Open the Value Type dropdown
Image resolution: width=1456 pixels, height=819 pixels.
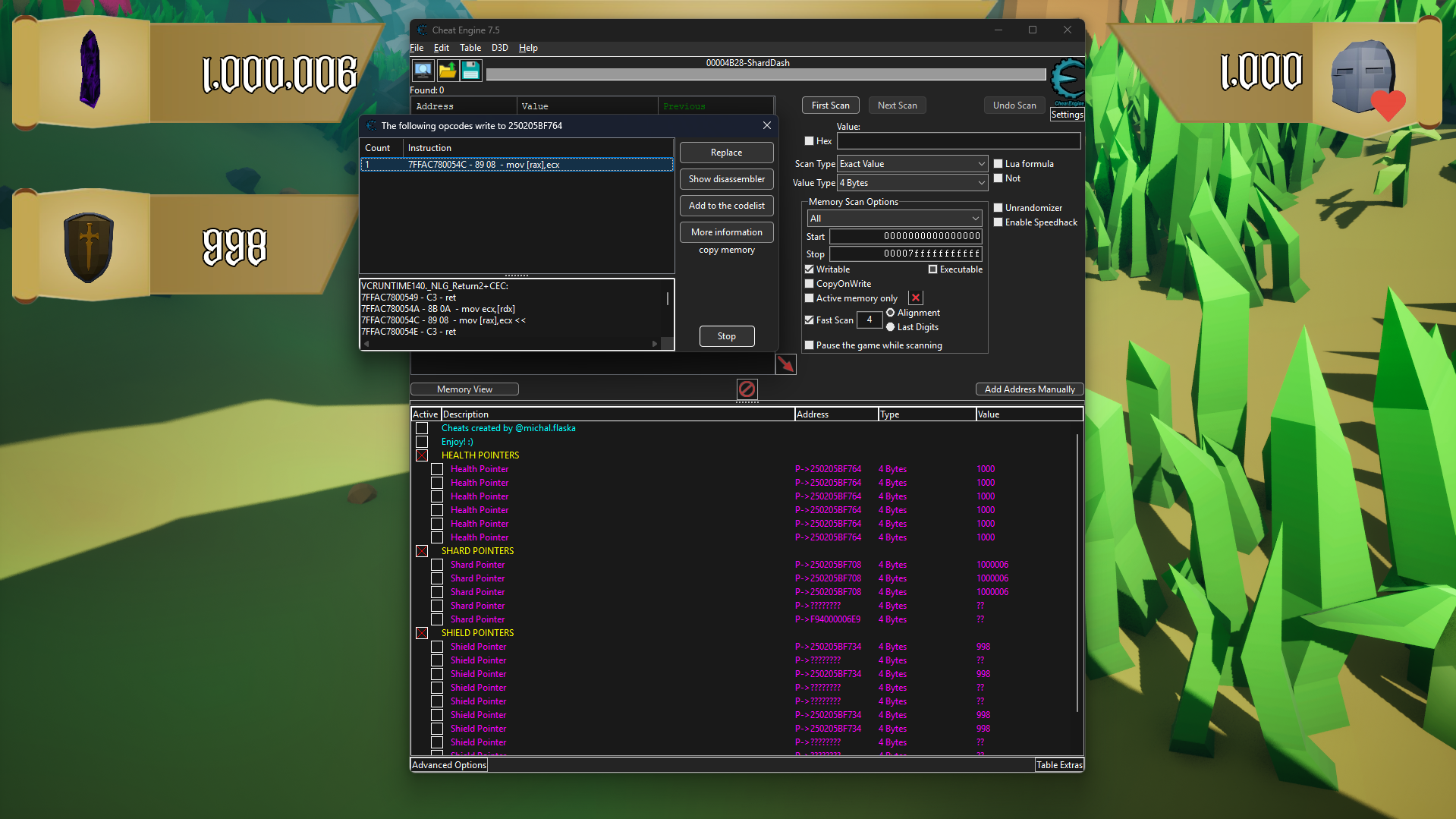tap(912, 183)
